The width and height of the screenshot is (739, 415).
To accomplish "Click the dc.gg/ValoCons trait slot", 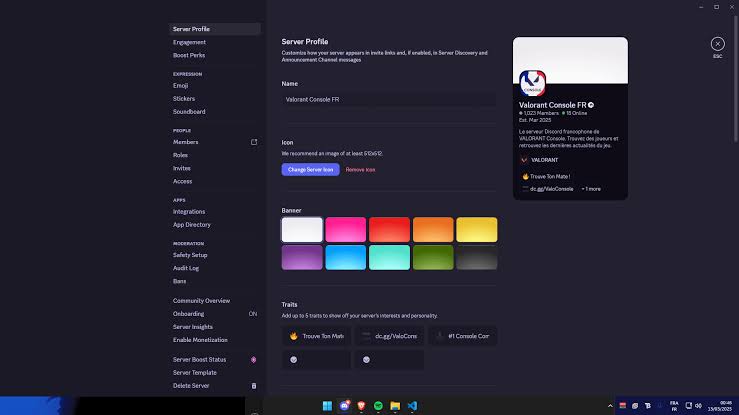I will [x=389, y=336].
